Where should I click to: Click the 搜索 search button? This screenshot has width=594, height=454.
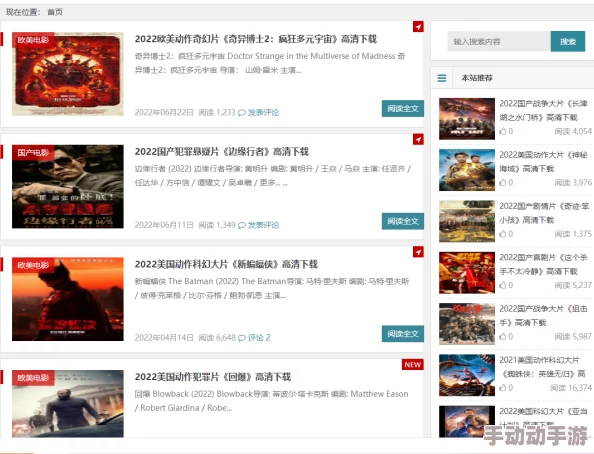[567, 41]
